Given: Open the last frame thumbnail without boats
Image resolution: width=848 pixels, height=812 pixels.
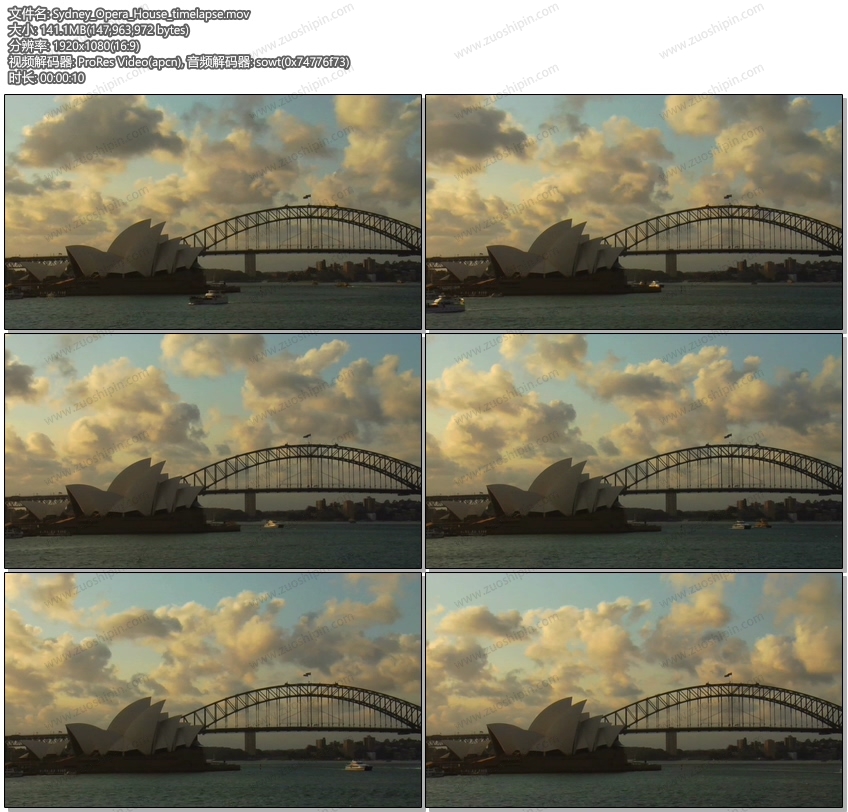Looking at the screenshot, I should (x=634, y=690).
